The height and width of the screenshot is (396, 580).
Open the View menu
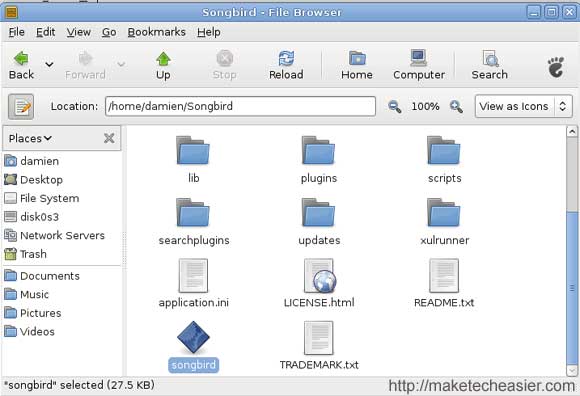click(x=78, y=32)
